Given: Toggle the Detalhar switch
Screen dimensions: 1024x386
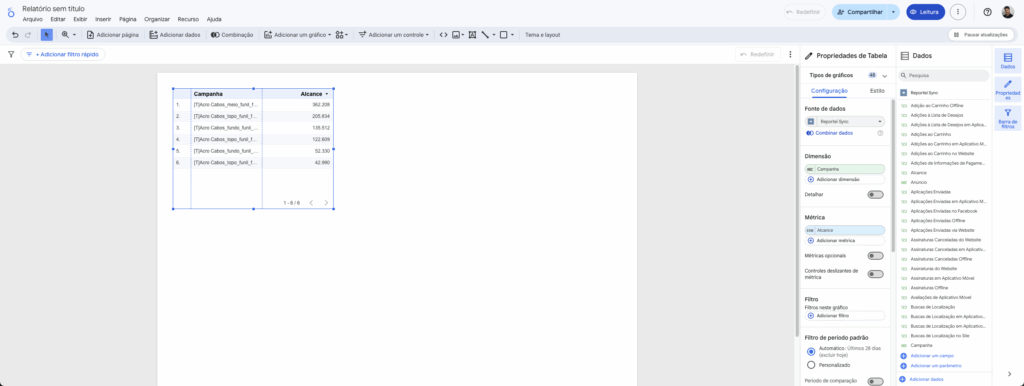Looking at the screenshot, I should point(875,195).
